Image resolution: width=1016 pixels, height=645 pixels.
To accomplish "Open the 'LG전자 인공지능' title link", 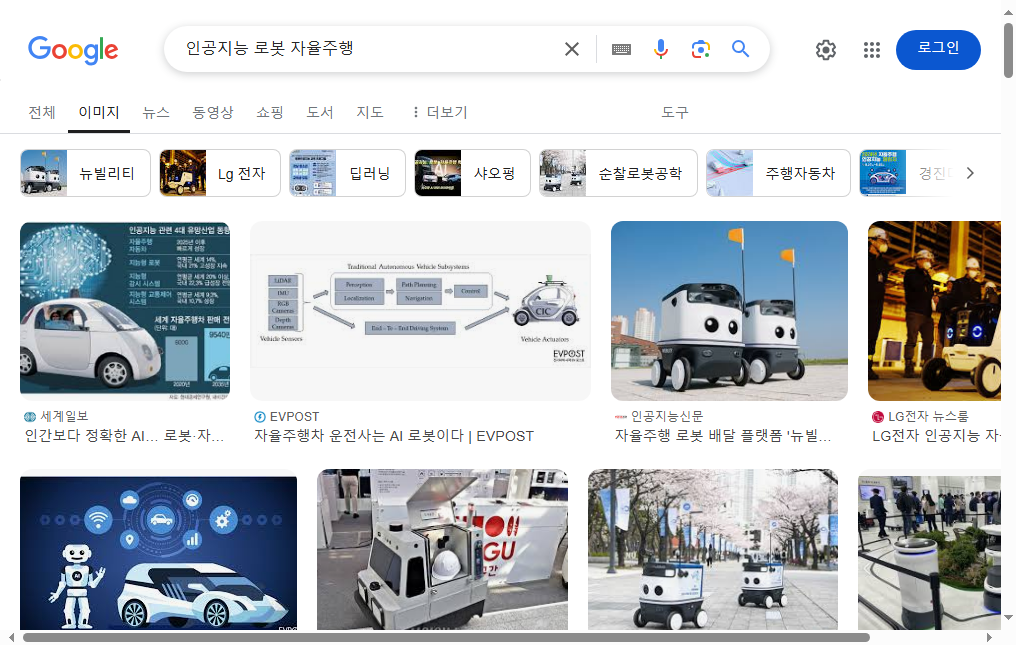I will point(936,436).
